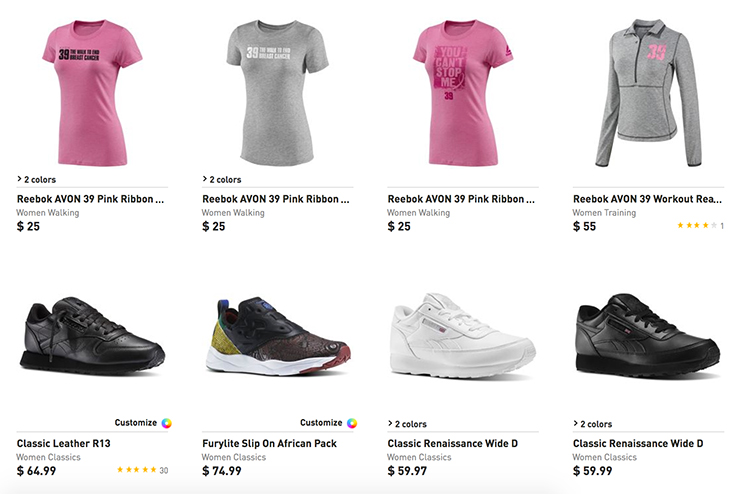The width and height of the screenshot is (740, 494).
Task: Click the Customize color wheel on Classic Leather R13
Action: pos(167,423)
